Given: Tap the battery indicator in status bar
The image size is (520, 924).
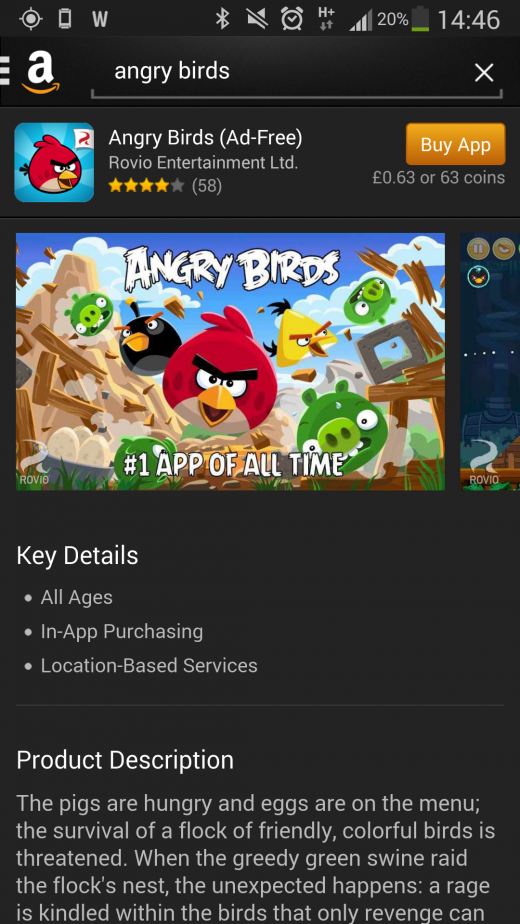Looking at the screenshot, I should (x=420, y=19).
